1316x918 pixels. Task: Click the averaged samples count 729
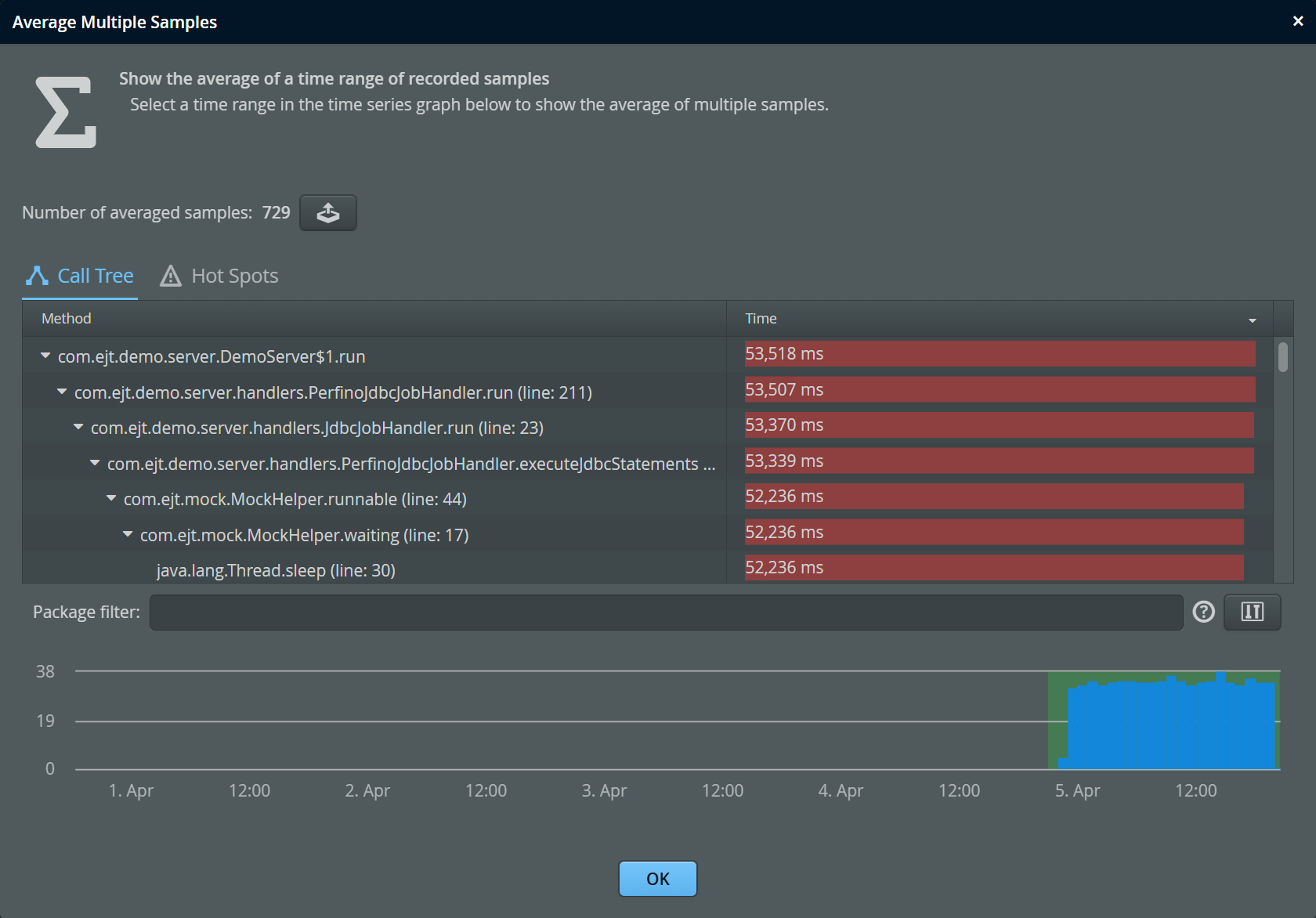(276, 212)
